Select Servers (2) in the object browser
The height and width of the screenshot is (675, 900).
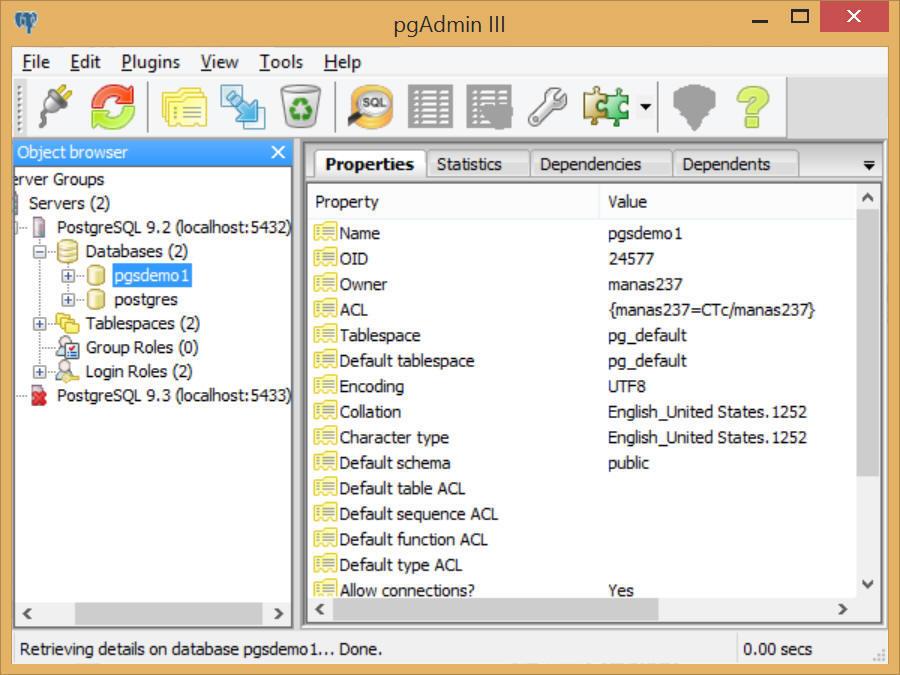(69, 203)
